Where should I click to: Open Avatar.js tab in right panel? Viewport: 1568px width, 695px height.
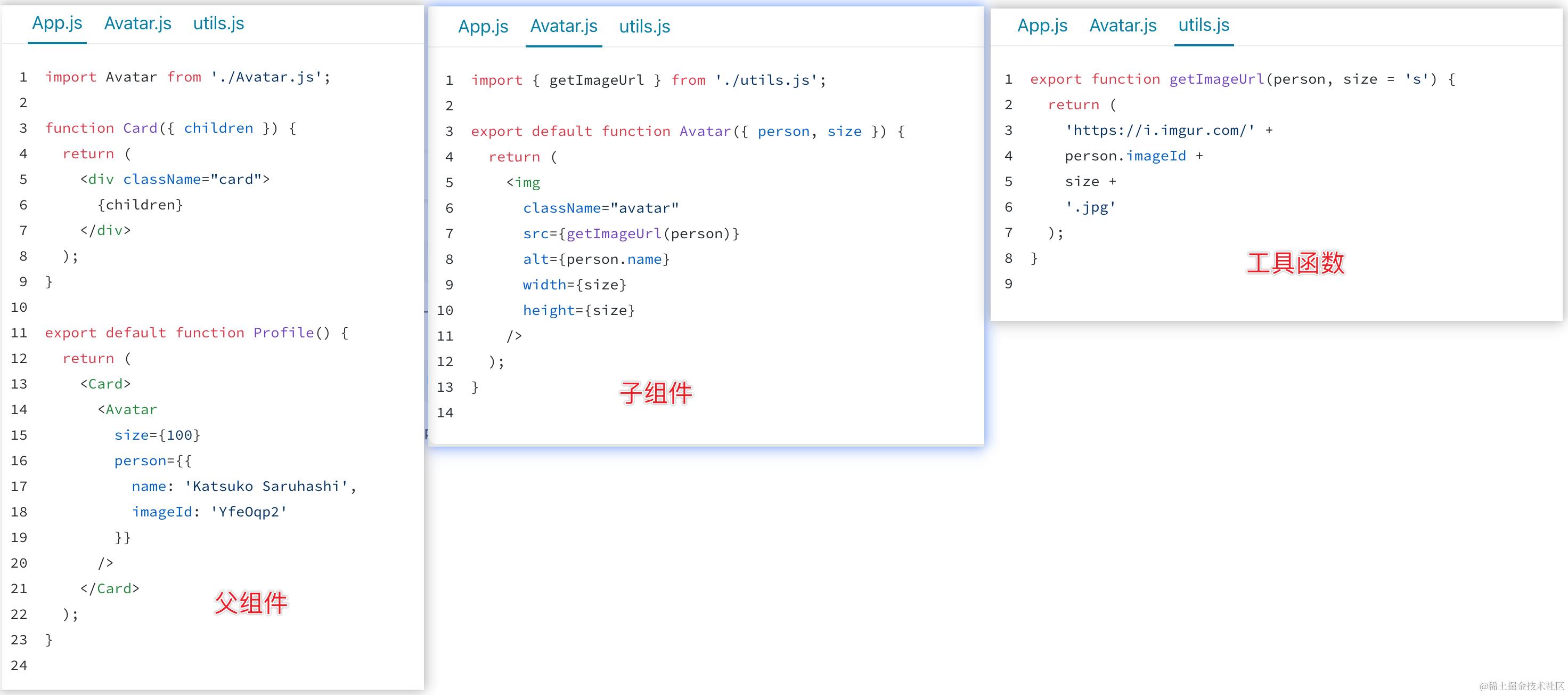coord(1123,25)
